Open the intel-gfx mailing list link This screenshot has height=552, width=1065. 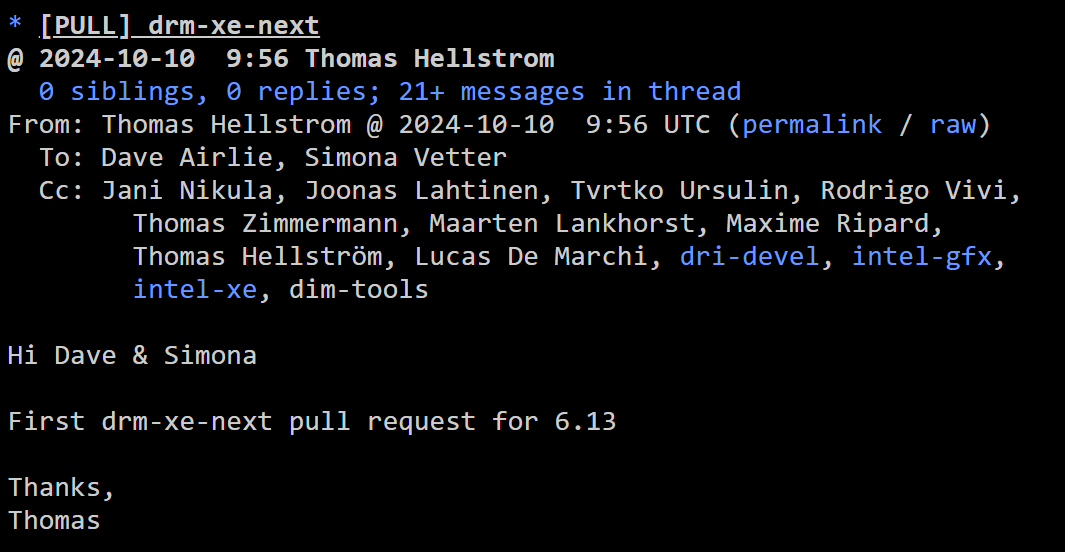tap(921, 257)
